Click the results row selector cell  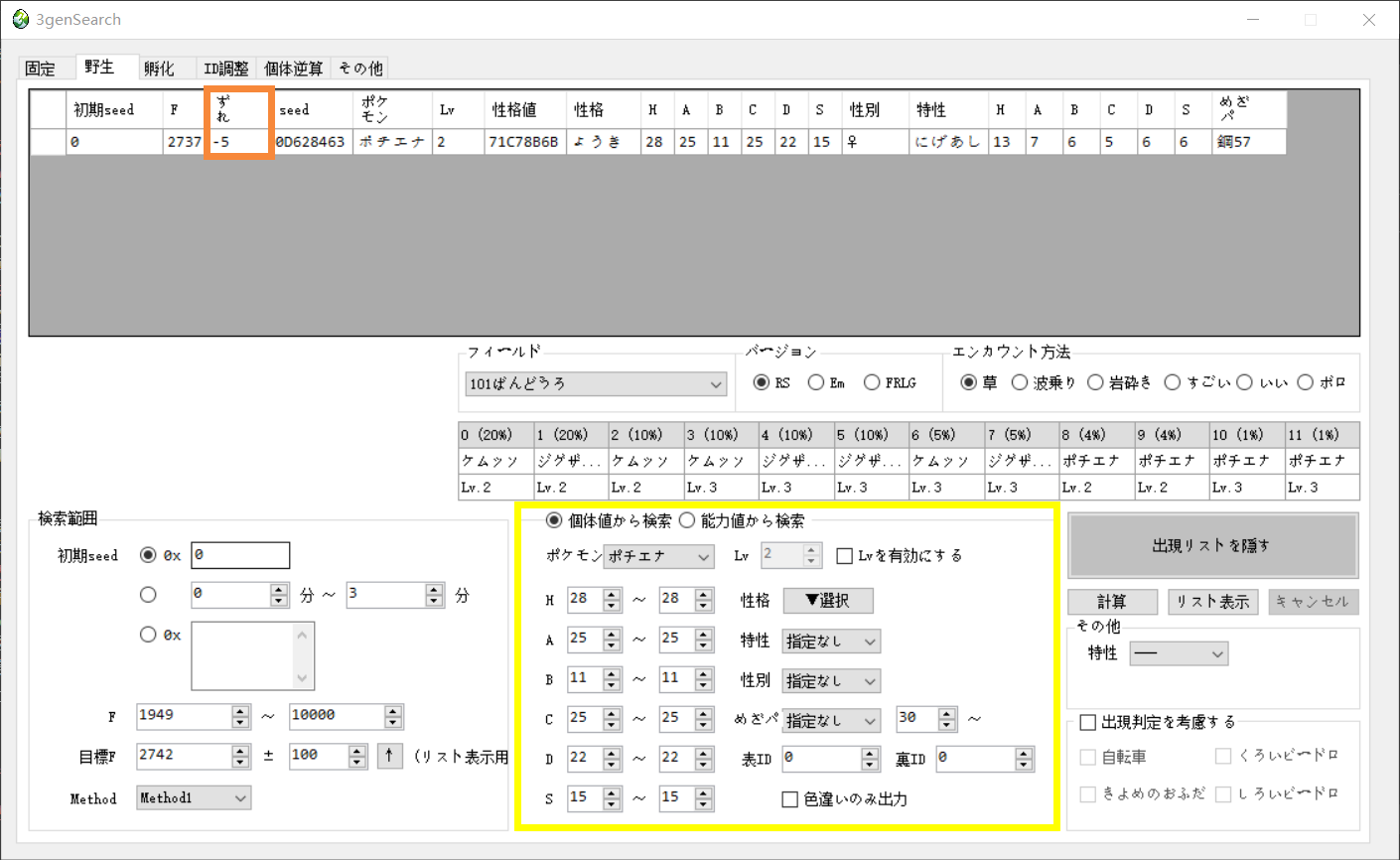coord(48,142)
